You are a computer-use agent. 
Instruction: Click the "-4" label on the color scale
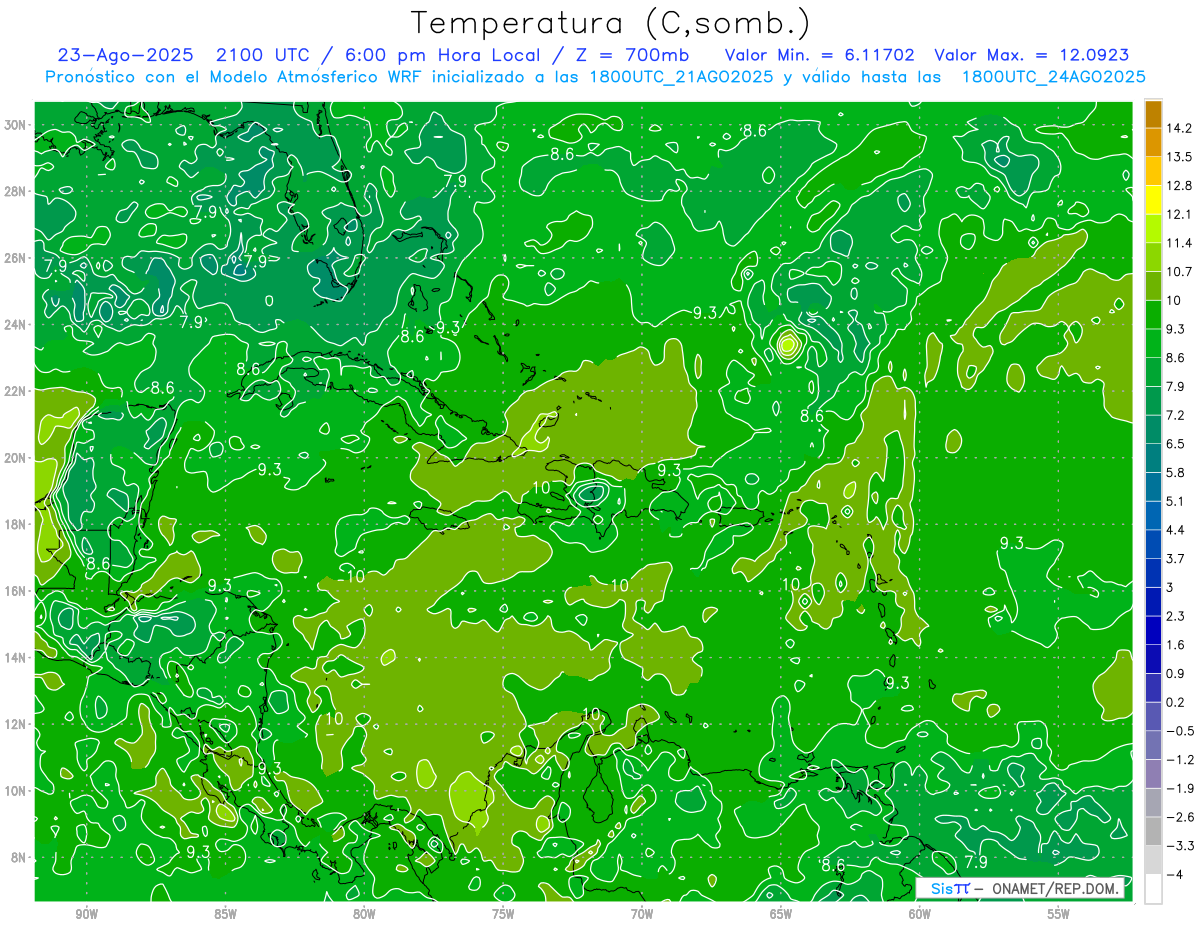[1176, 874]
